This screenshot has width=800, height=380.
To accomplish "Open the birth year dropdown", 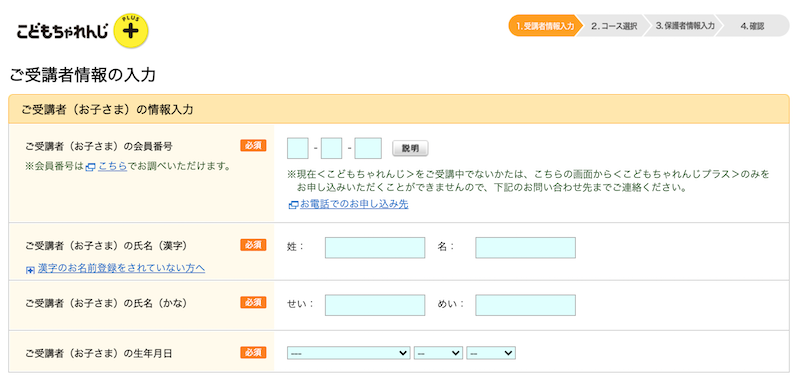I will pyautogui.click(x=348, y=353).
